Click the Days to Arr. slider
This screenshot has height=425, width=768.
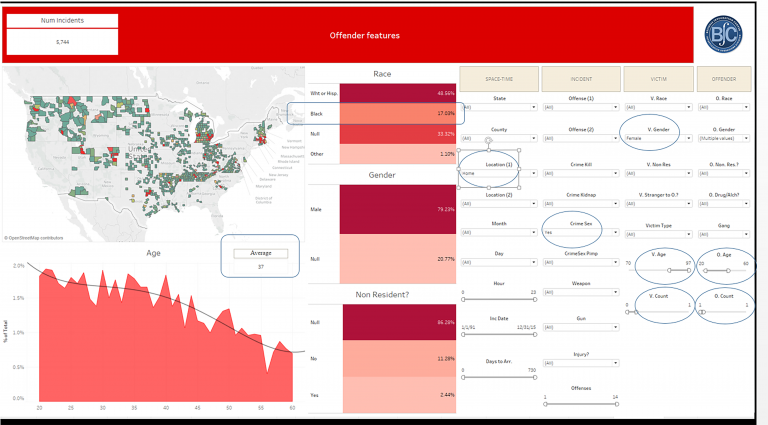(x=499, y=377)
